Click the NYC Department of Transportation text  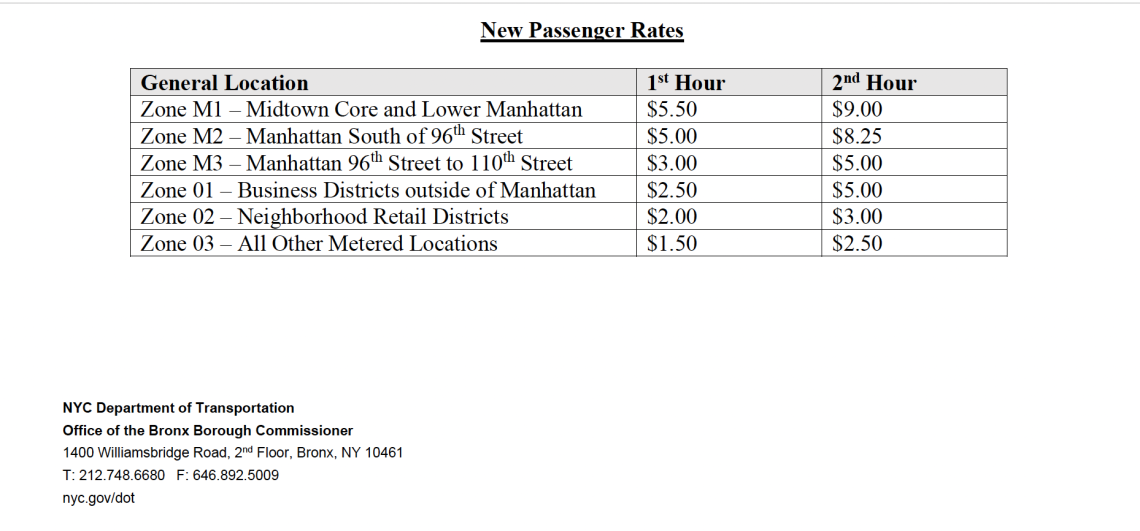click(x=178, y=408)
